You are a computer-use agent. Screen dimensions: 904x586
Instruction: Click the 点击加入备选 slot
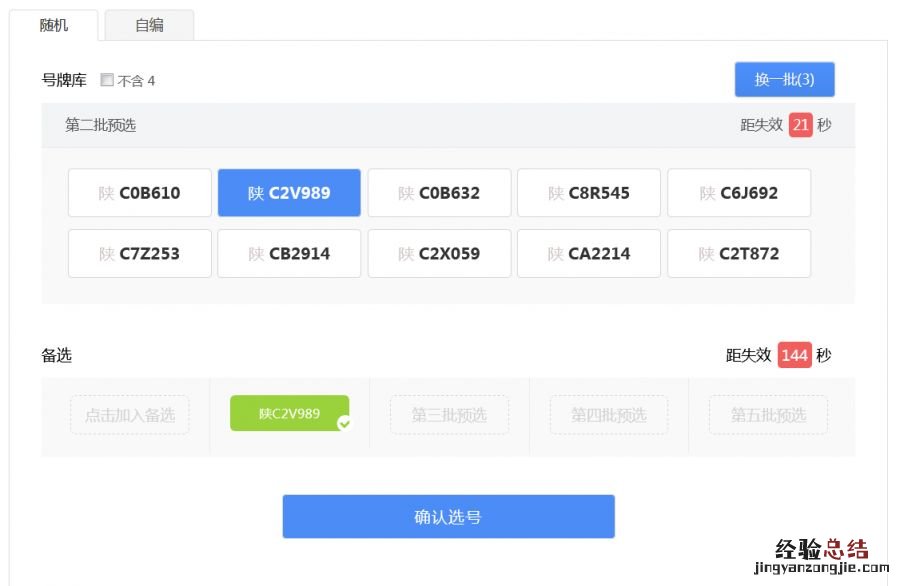tap(130, 415)
